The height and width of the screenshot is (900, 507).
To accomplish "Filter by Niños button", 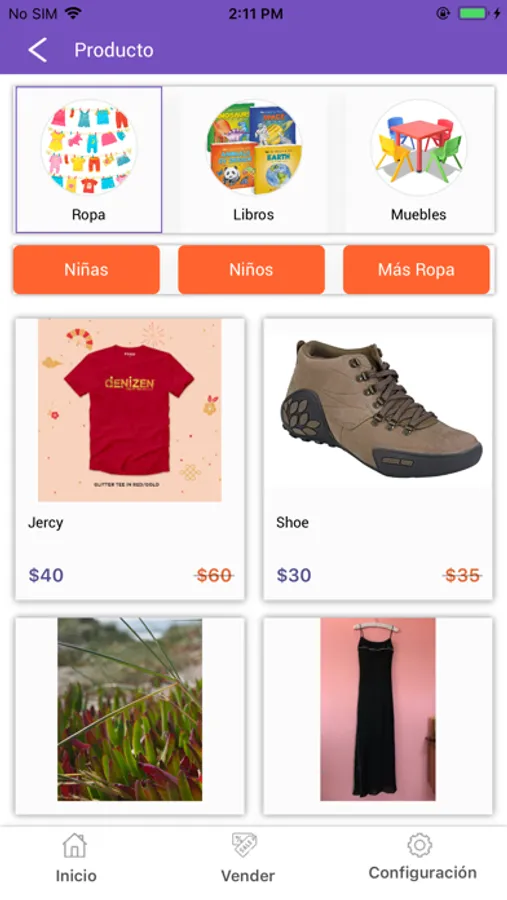I will (x=251, y=270).
